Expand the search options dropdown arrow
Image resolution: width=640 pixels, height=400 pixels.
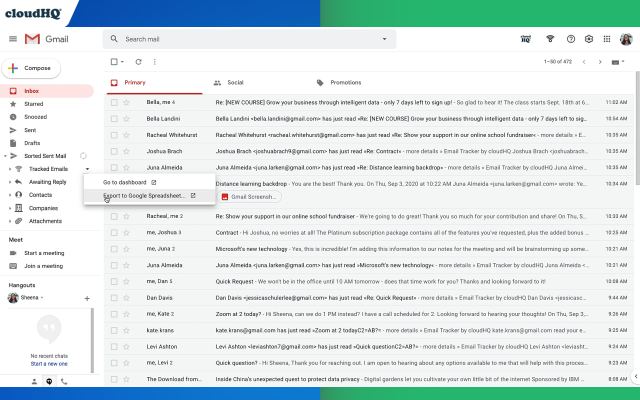pos(383,39)
